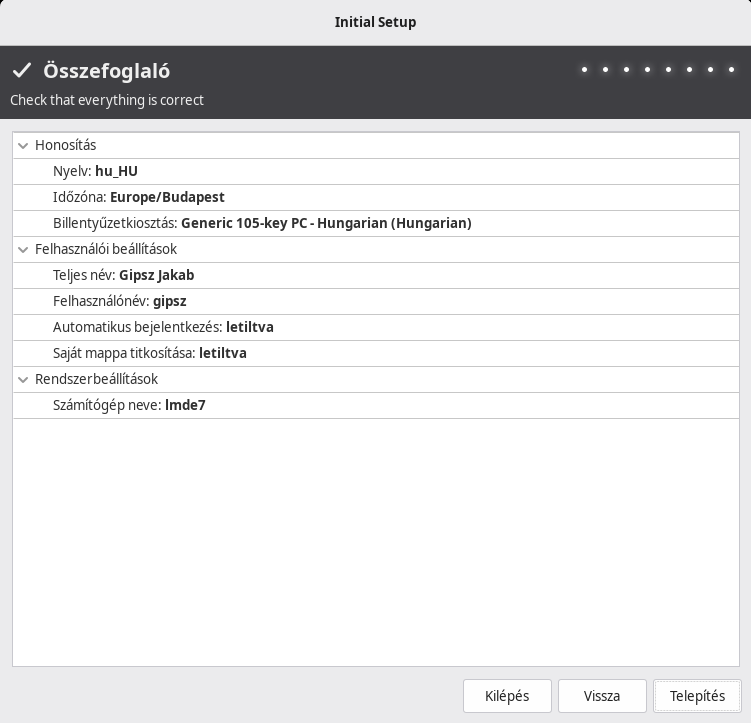Click the Initial Setup window title bar
This screenshot has height=723, width=751.
pos(375,22)
